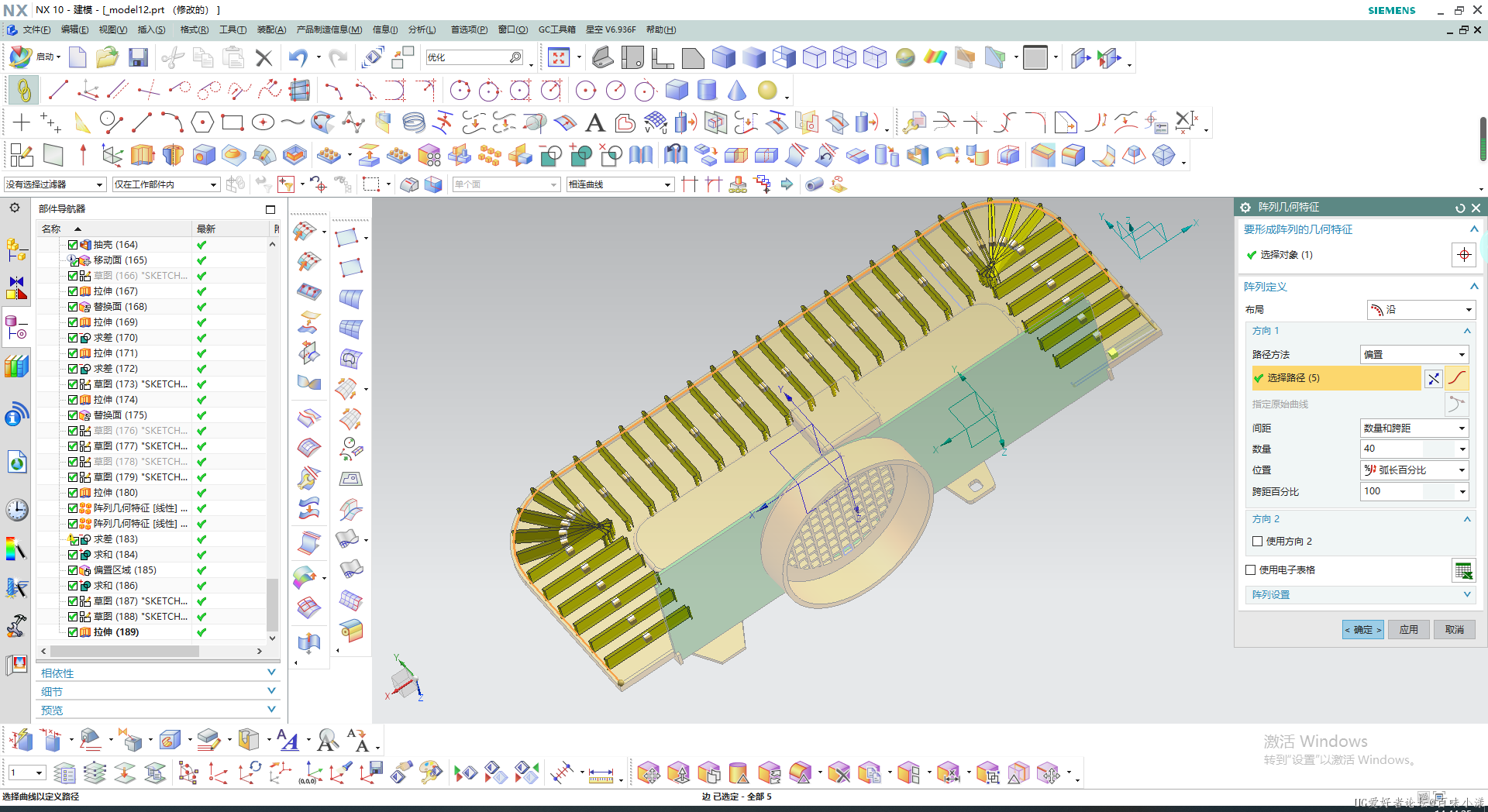Click the 取消 cancel button
The width and height of the screenshot is (1488, 812).
coord(1454,629)
